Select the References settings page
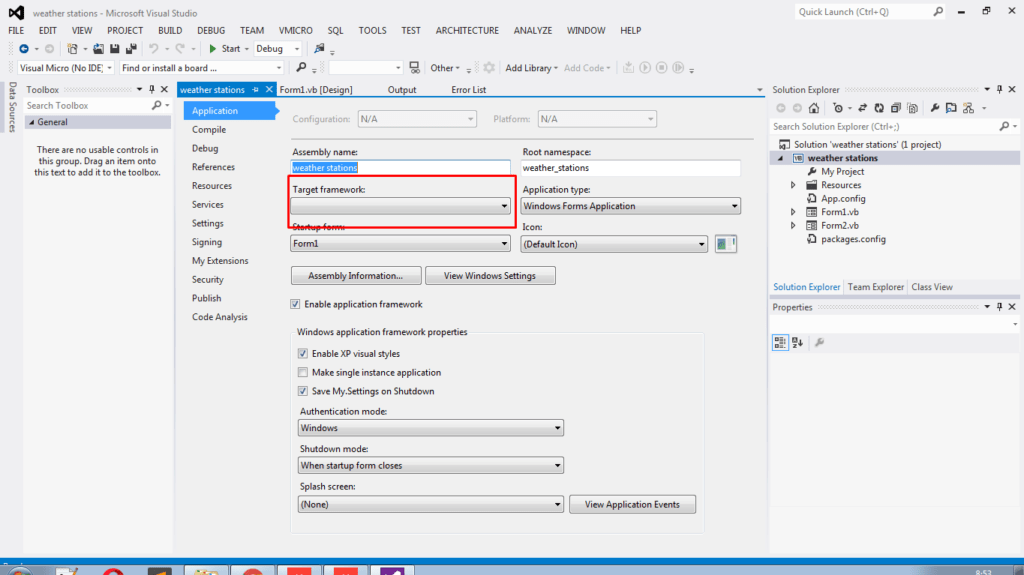Image resolution: width=1024 pixels, height=575 pixels. (213, 167)
